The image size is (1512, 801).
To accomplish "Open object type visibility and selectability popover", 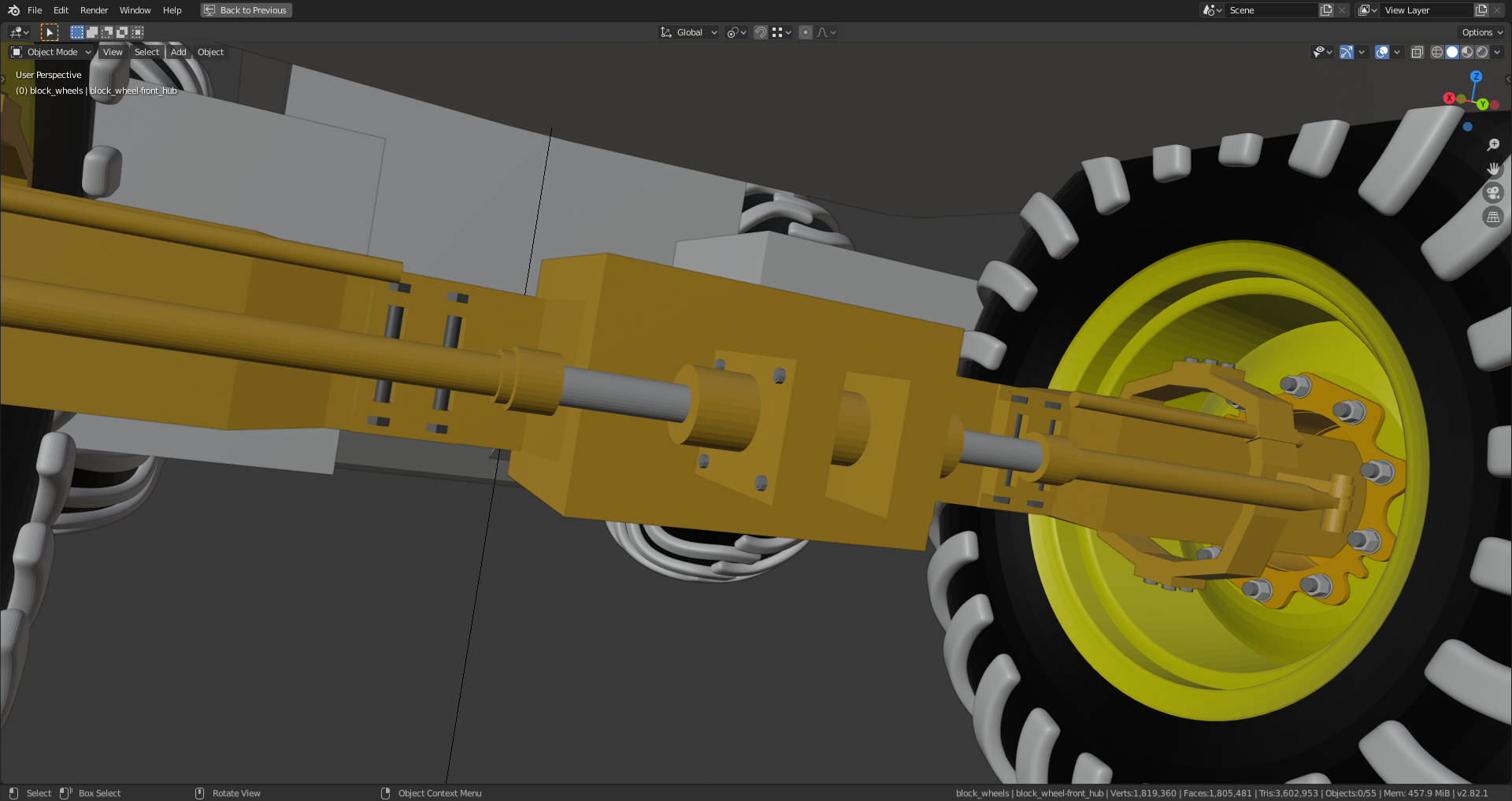I will coord(1322,52).
